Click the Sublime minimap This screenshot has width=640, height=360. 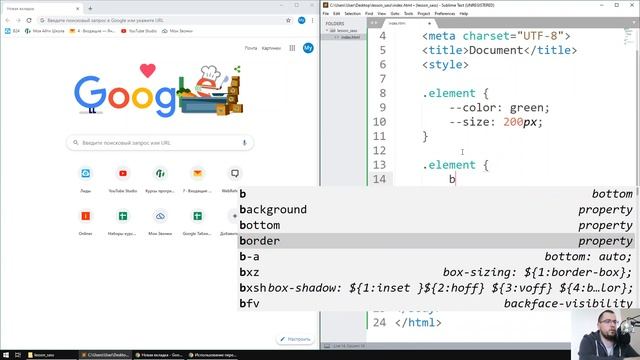click(628, 37)
